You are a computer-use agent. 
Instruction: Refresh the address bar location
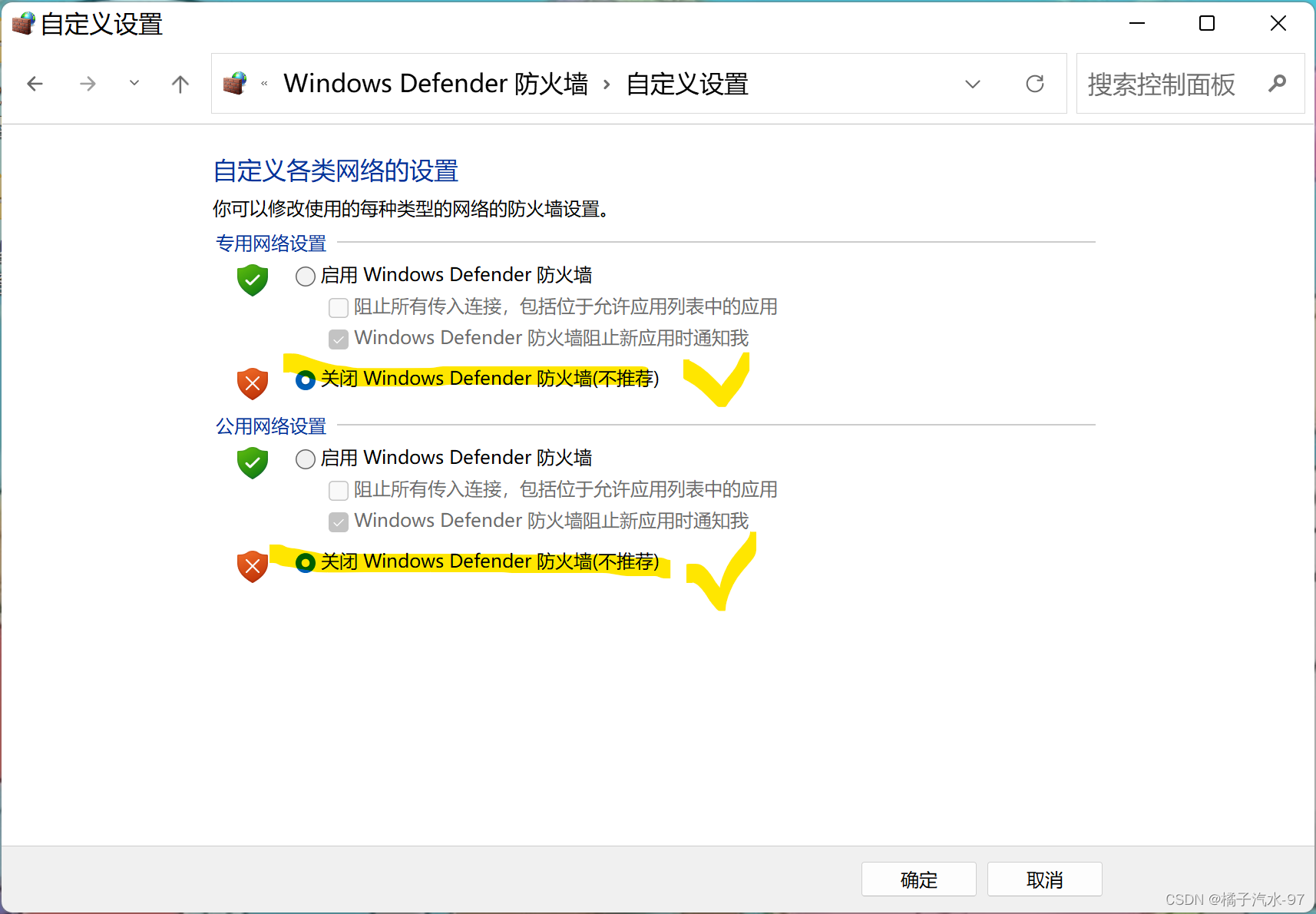[1035, 84]
